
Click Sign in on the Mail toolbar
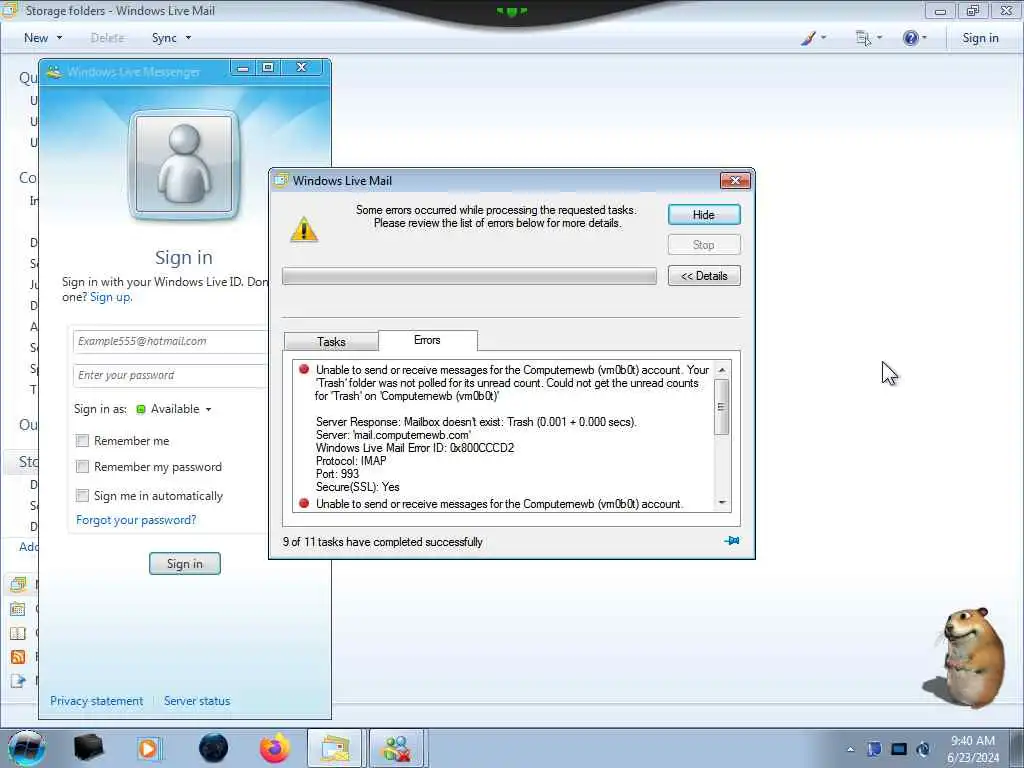(980, 38)
